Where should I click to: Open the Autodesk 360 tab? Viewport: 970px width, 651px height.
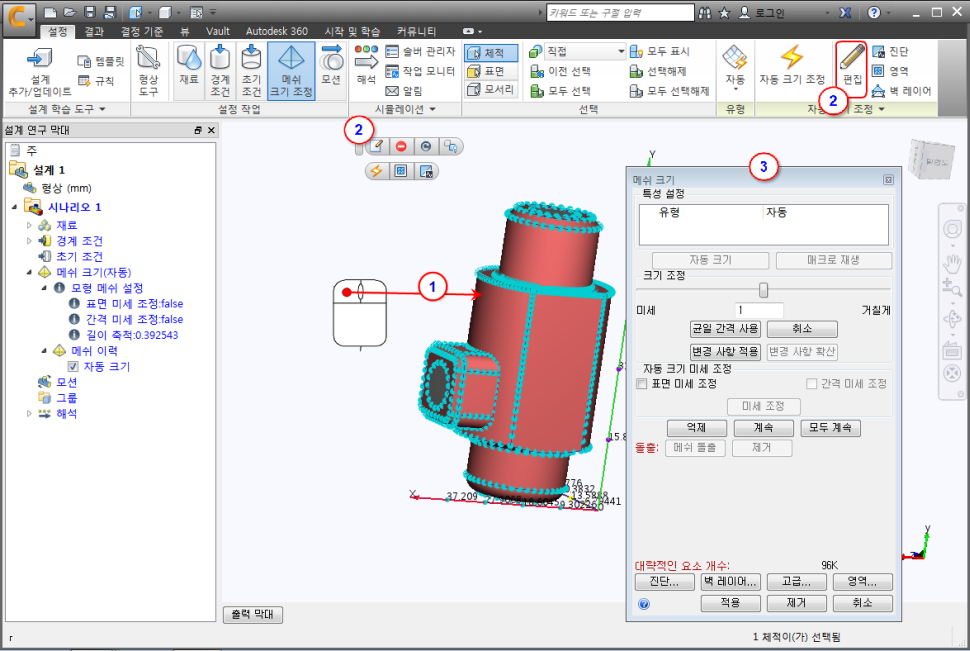[x=277, y=31]
